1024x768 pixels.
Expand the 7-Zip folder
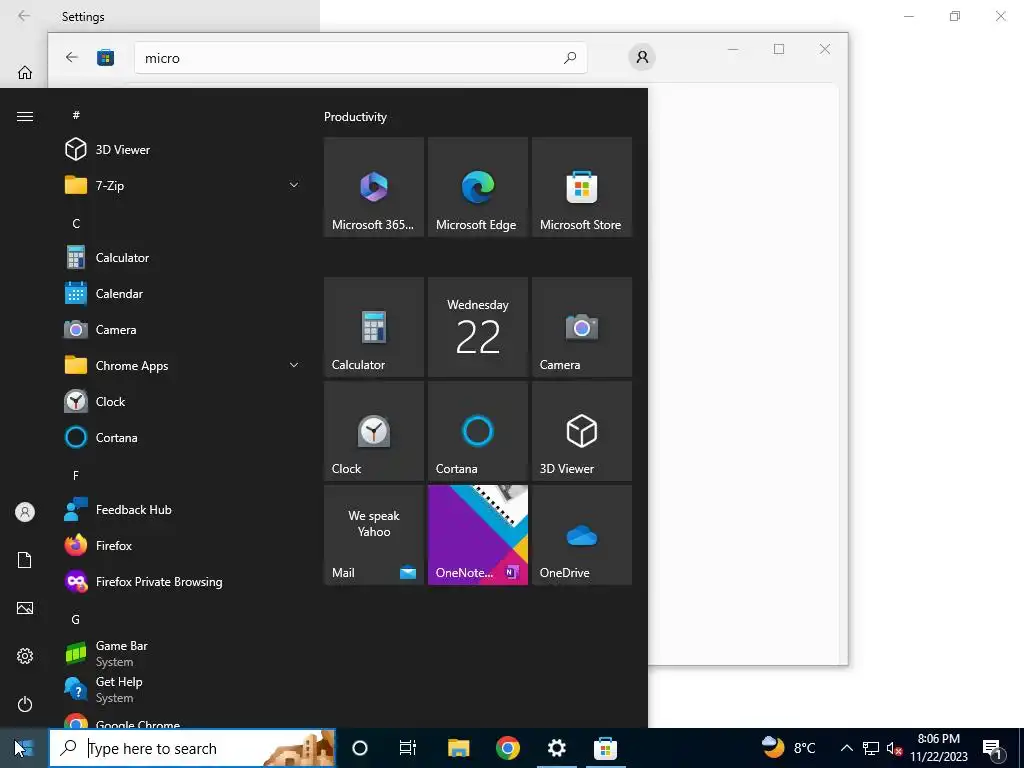(x=182, y=185)
